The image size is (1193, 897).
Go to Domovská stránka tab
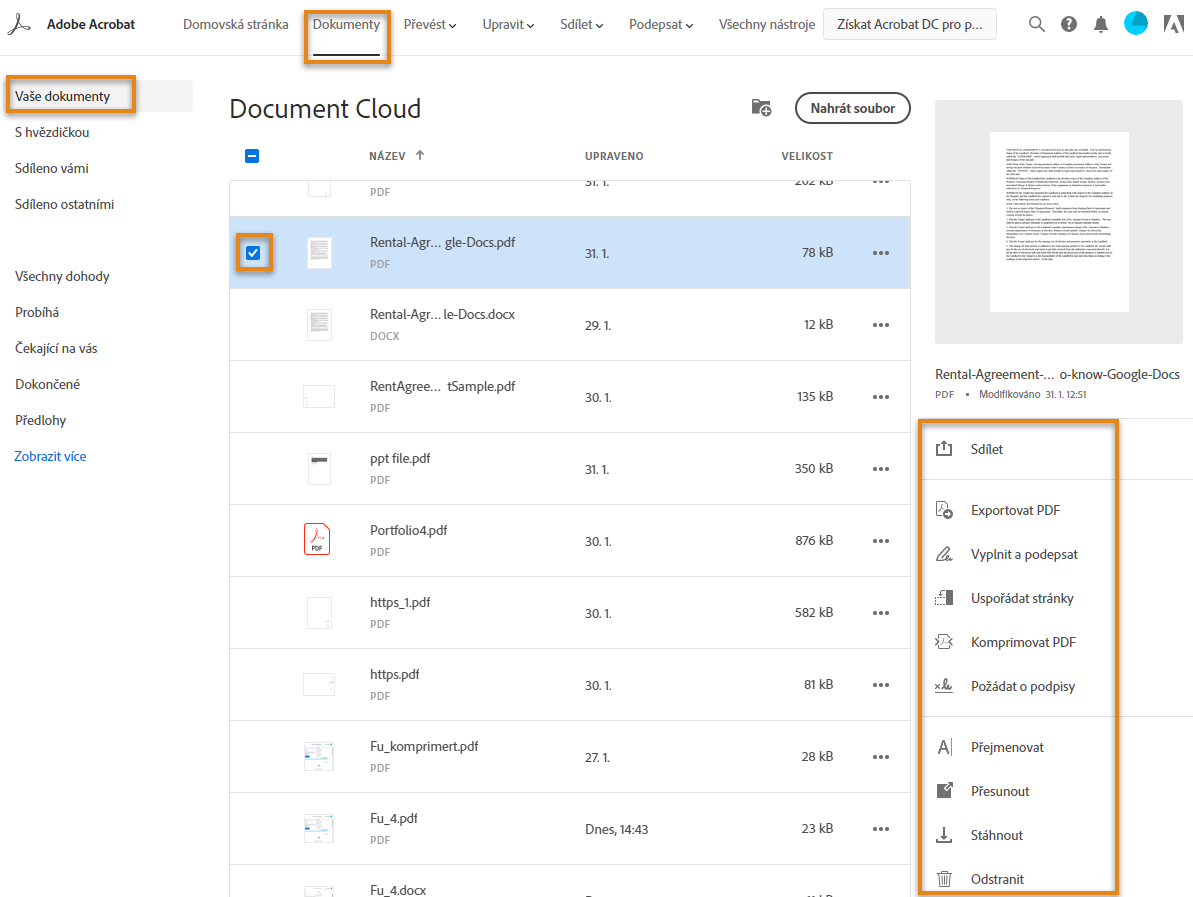pos(236,24)
